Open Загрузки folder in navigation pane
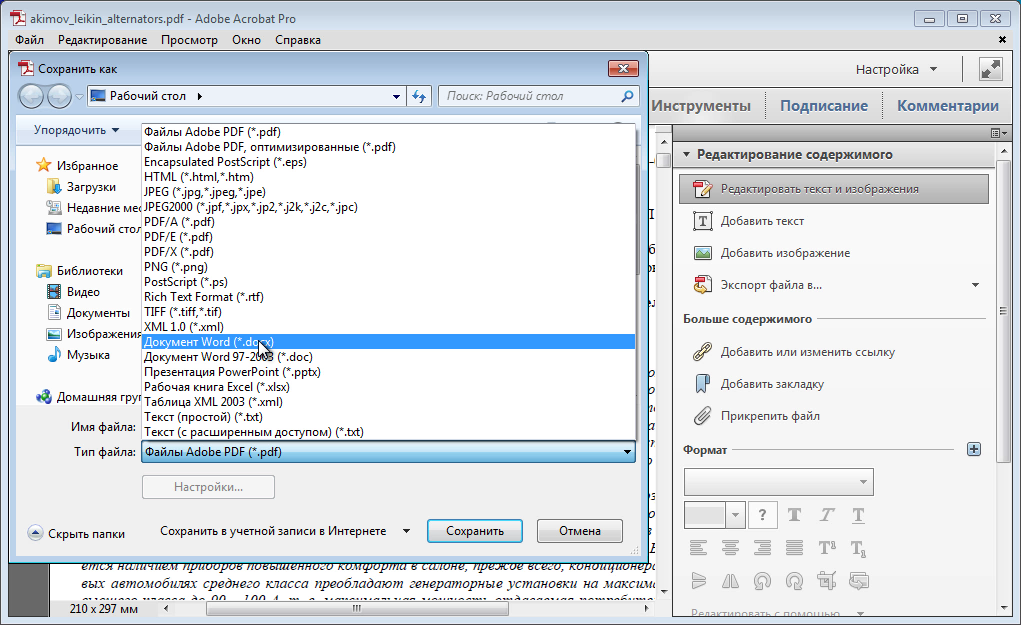1021x625 pixels. pos(82,187)
